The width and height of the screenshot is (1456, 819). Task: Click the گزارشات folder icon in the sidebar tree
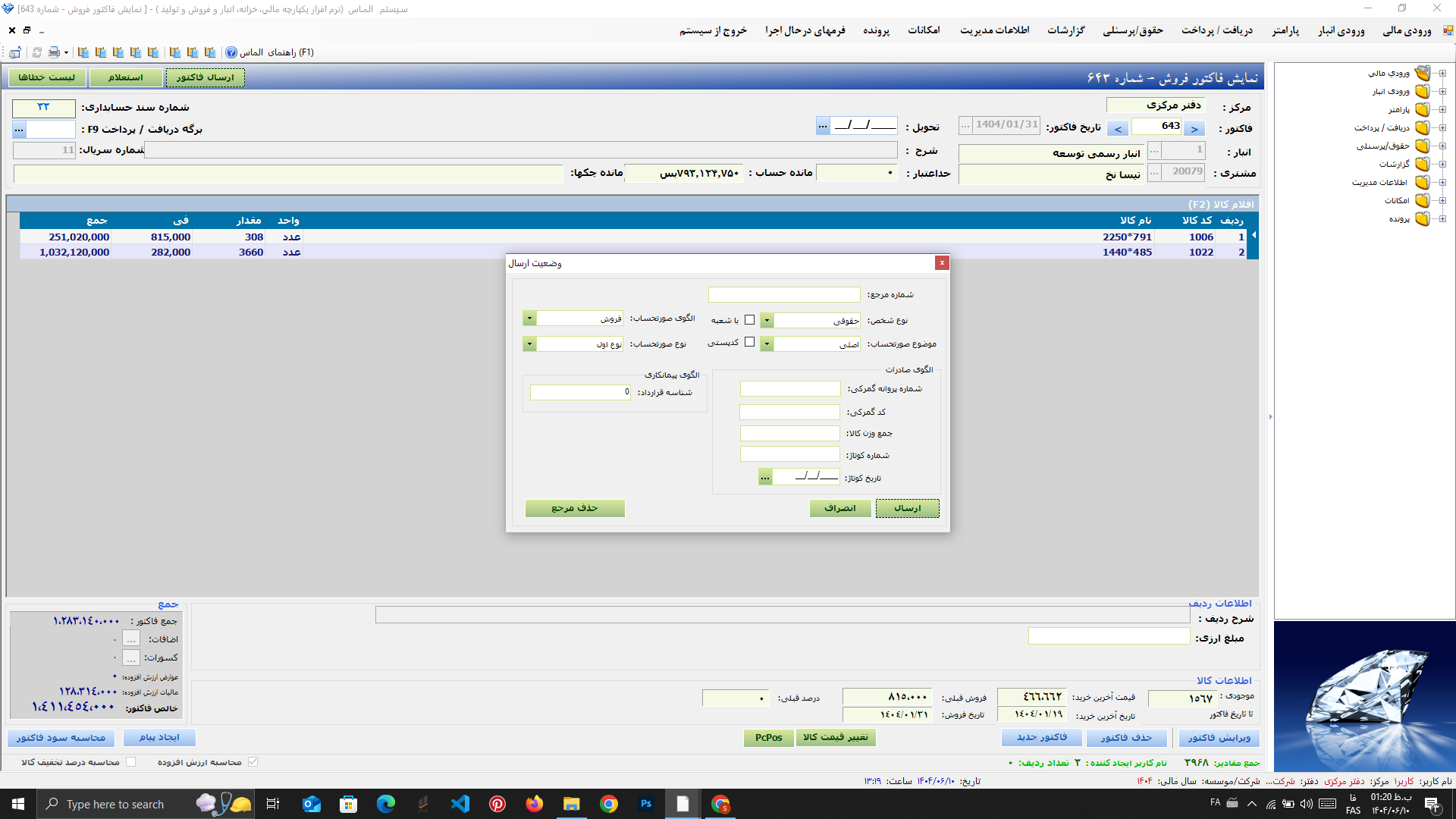tap(1422, 165)
